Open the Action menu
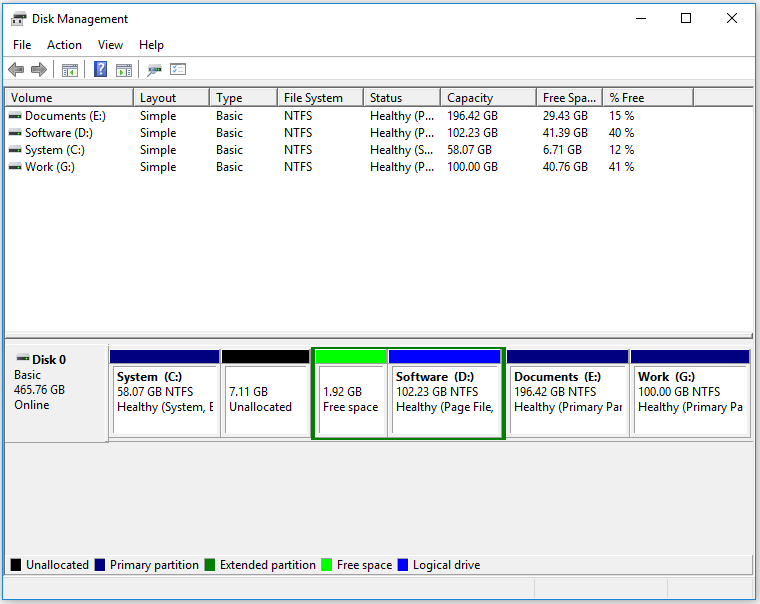 click(64, 45)
